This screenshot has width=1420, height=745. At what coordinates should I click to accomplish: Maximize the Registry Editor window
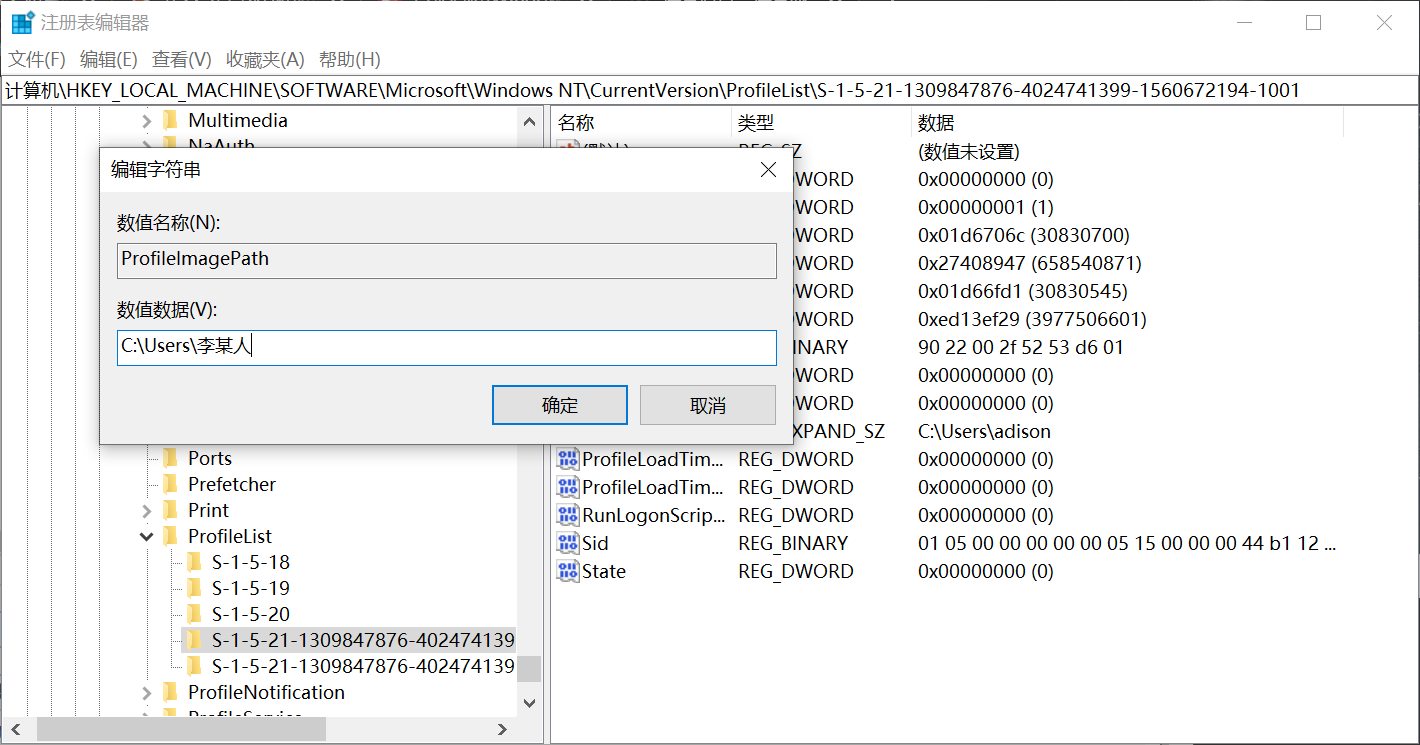click(x=1313, y=22)
